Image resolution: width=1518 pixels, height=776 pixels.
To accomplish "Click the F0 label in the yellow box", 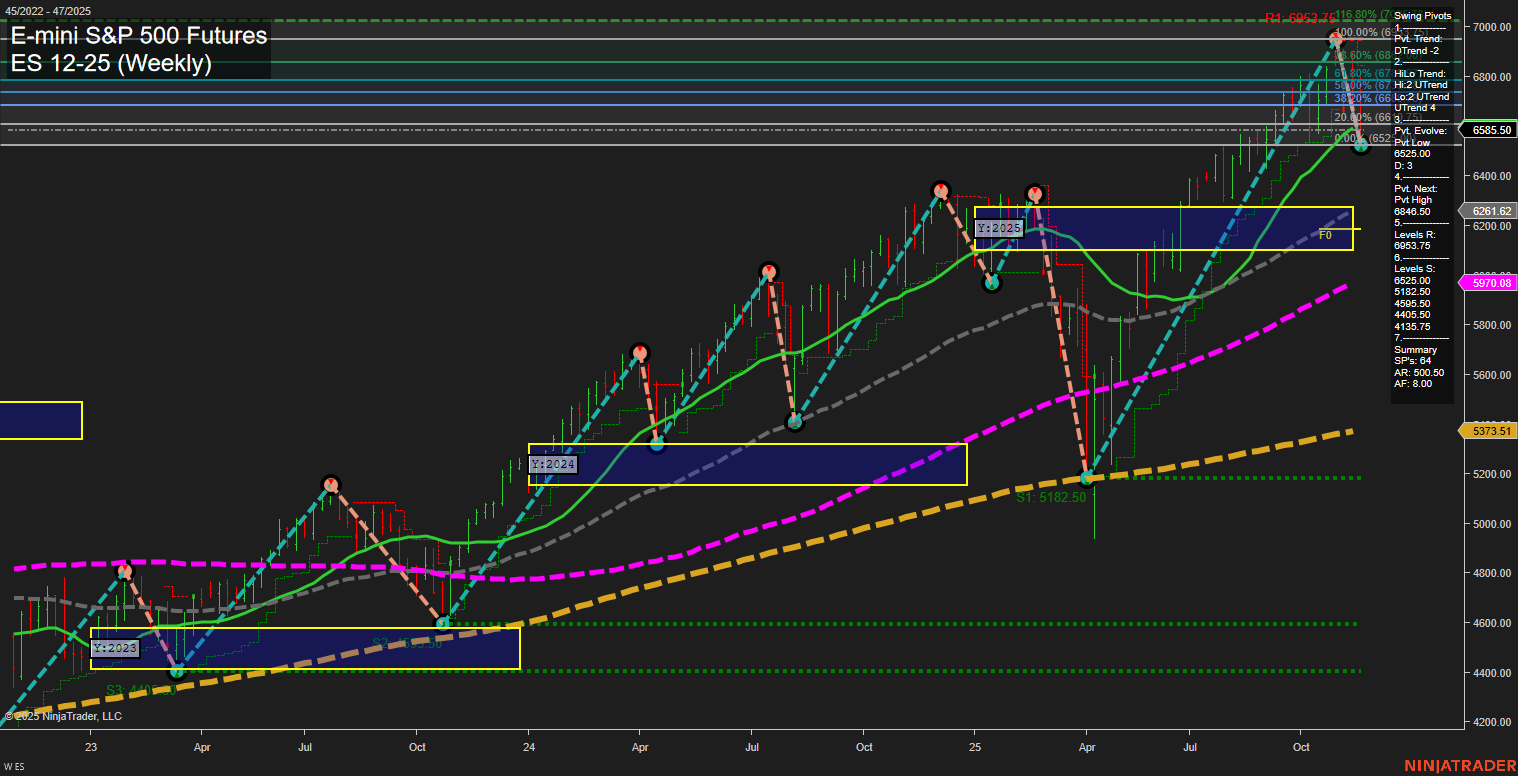I will (1325, 235).
